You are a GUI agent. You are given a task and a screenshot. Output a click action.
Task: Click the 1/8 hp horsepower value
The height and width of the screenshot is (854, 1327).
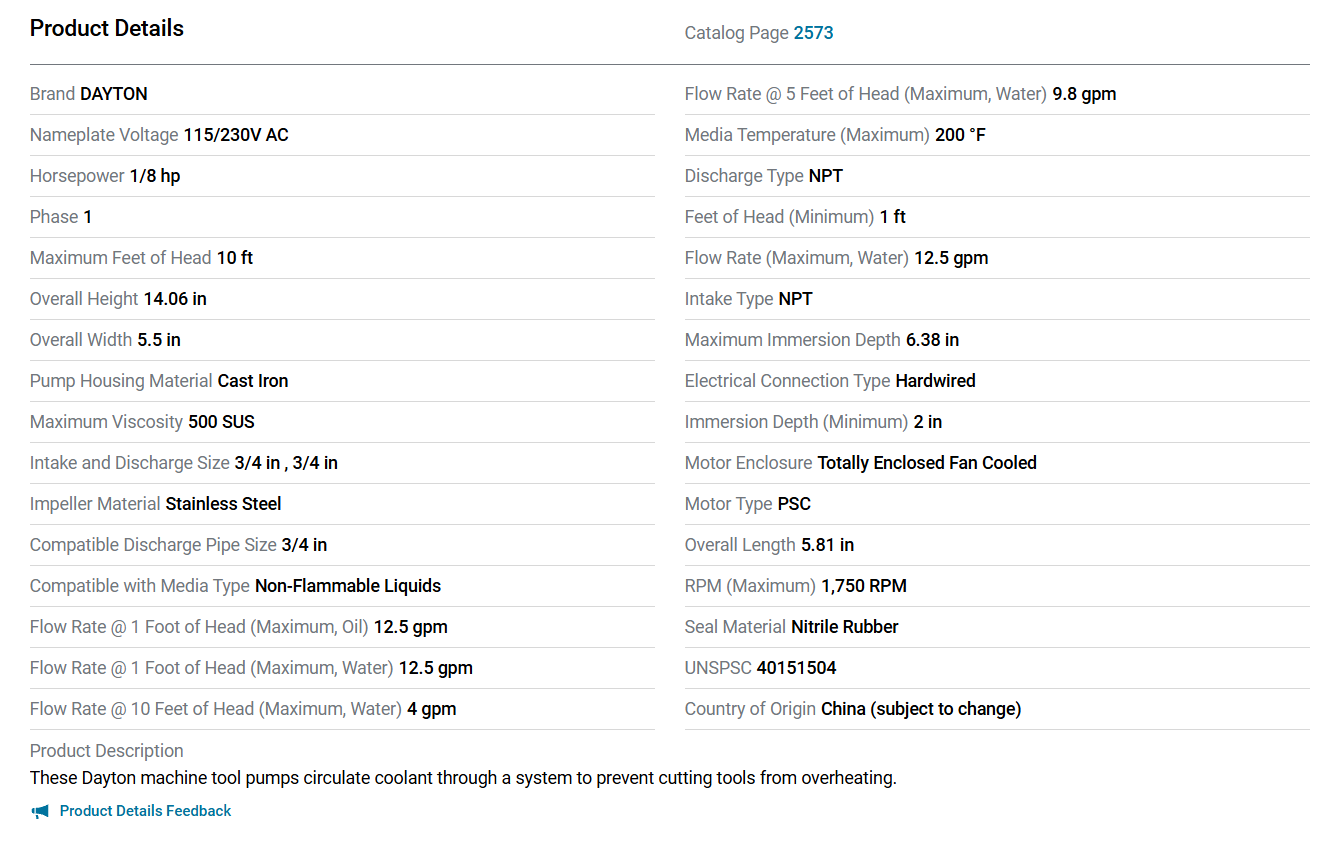pyautogui.click(x=155, y=176)
